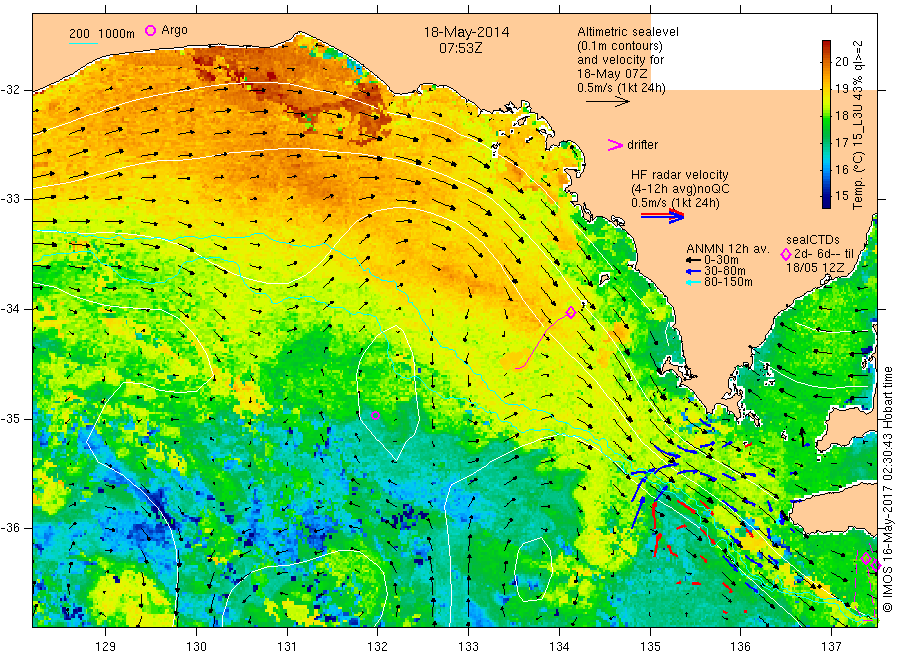The height and width of the screenshot is (660, 900).
Task: Click the '0.5m/s (1kt 24h)' altimetric scale text
Action: tap(621, 88)
